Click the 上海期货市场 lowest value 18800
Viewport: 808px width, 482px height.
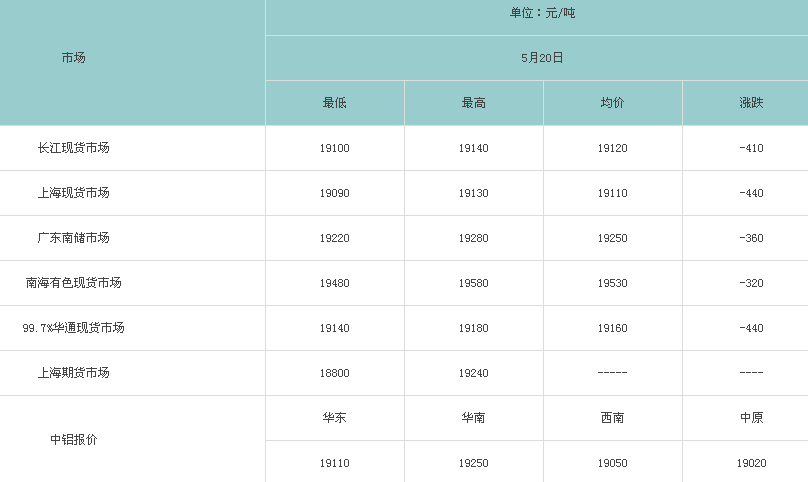pyautogui.click(x=334, y=373)
